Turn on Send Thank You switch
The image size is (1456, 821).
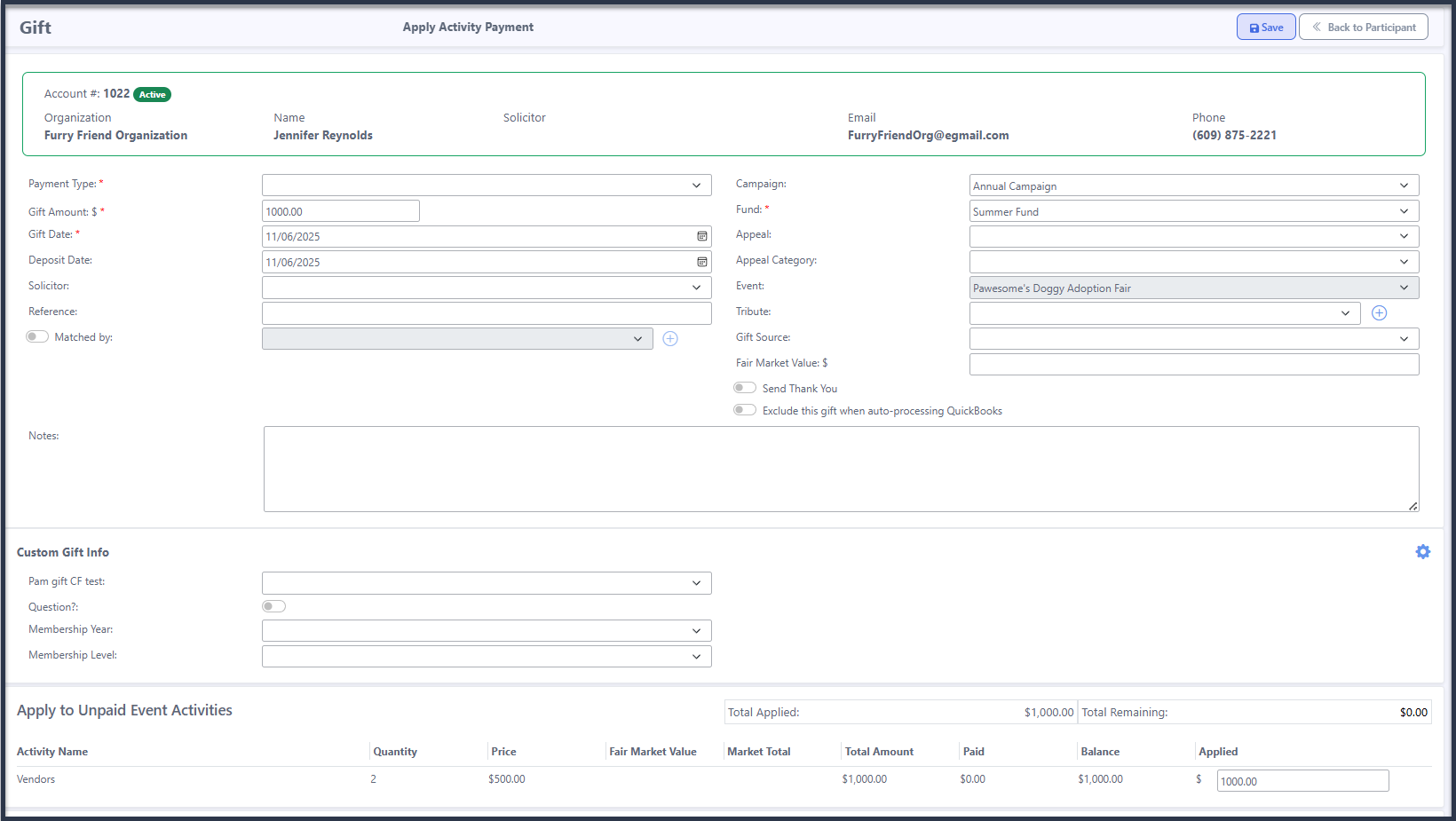[x=744, y=389]
